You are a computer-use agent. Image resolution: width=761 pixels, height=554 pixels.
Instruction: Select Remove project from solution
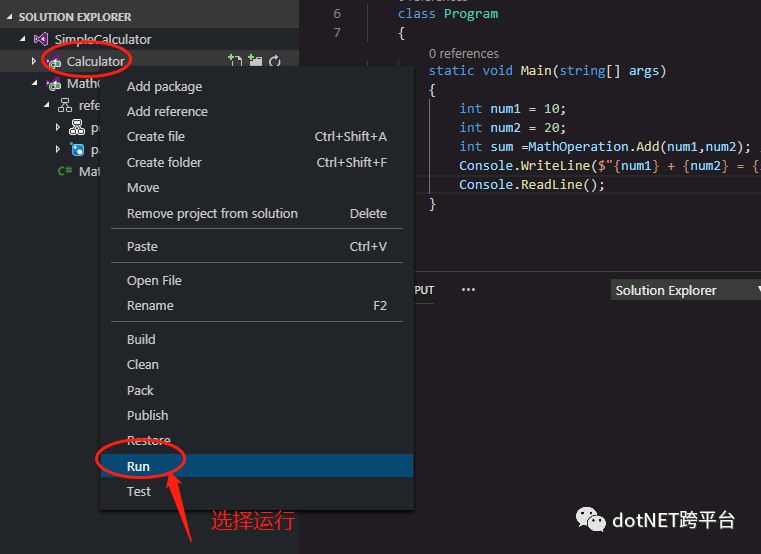(x=257, y=214)
